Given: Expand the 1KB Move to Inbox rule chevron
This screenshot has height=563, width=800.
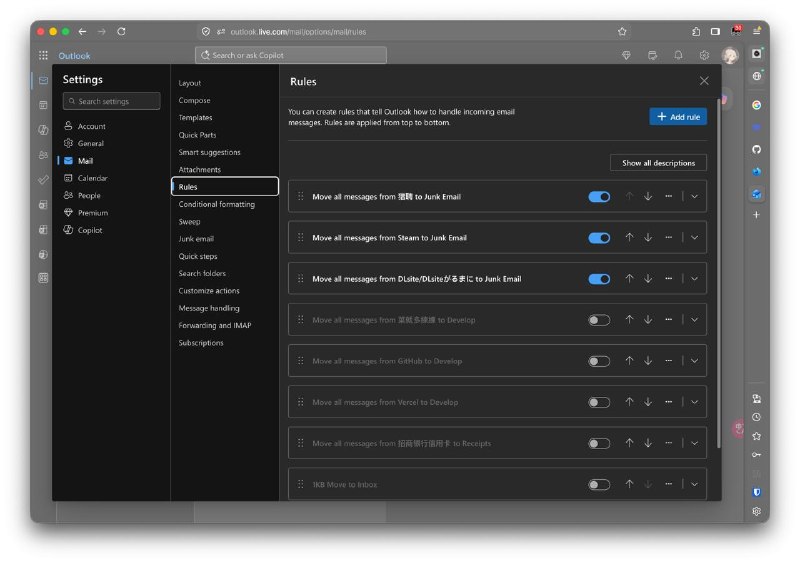Looking at the screenshot, I should [694, 484].
